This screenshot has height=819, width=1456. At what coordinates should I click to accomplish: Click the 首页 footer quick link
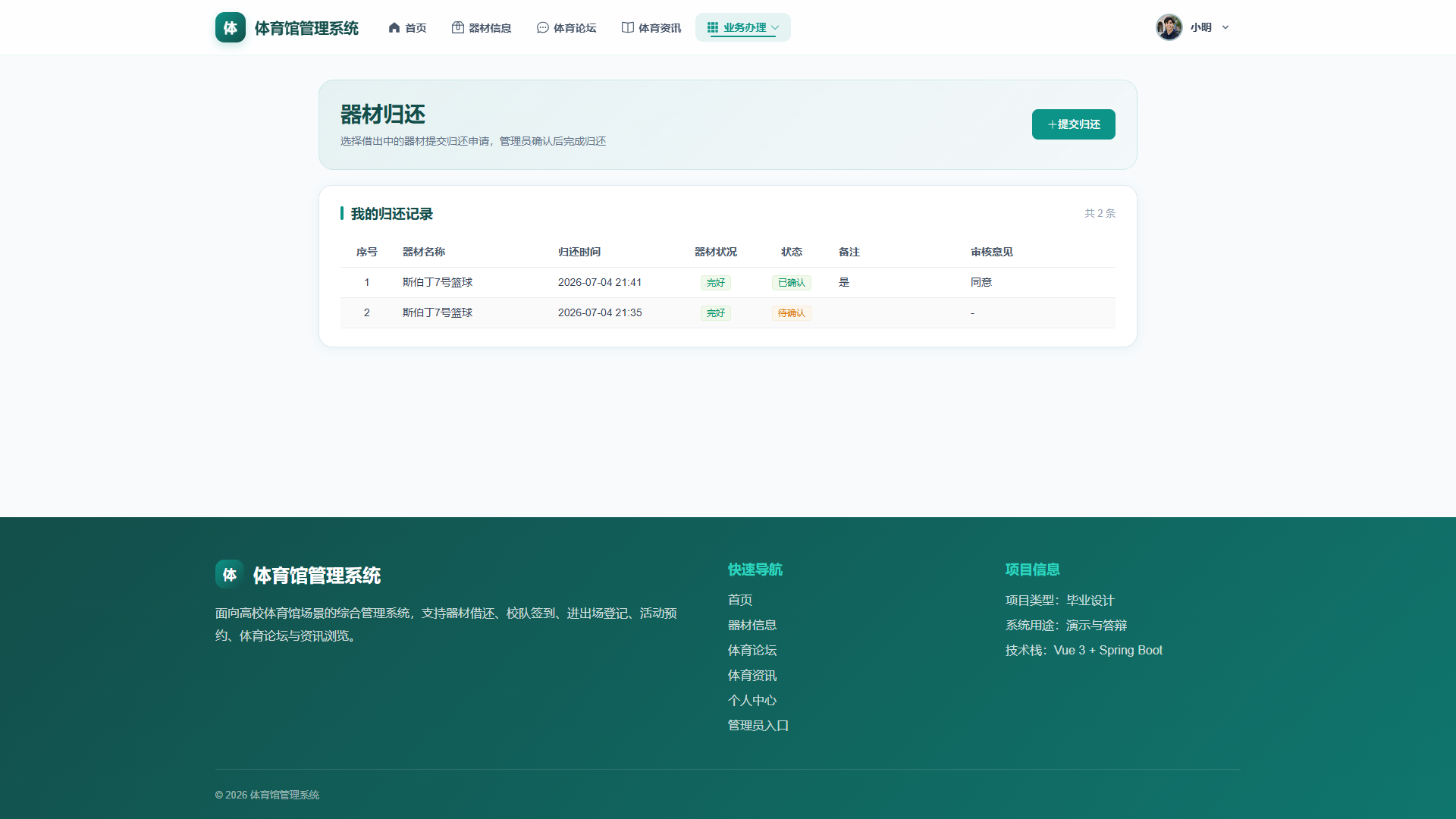coord(740,601)
